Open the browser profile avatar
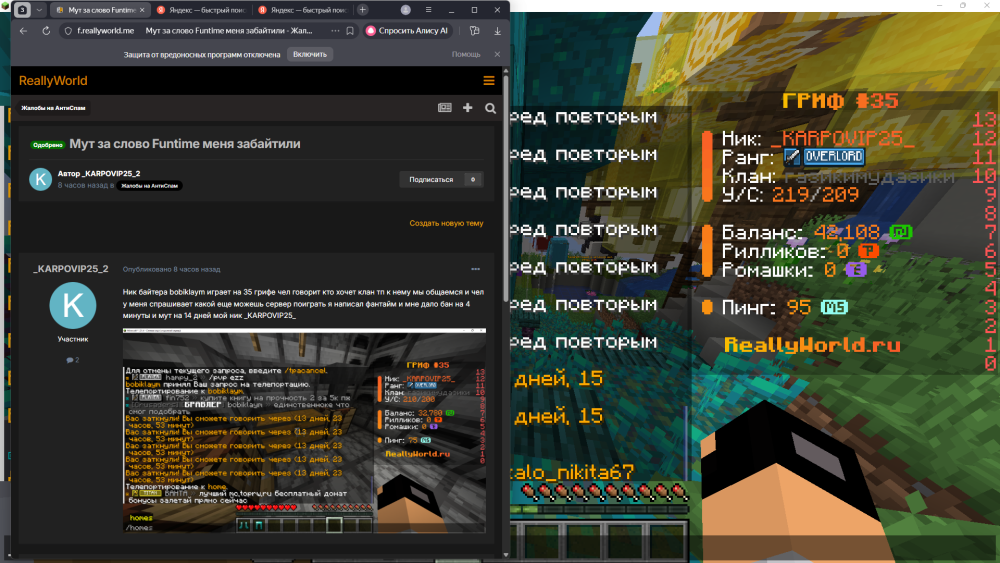Image resolution: width=1000 pixels, height=563 pixels. (x=406, y=10)
